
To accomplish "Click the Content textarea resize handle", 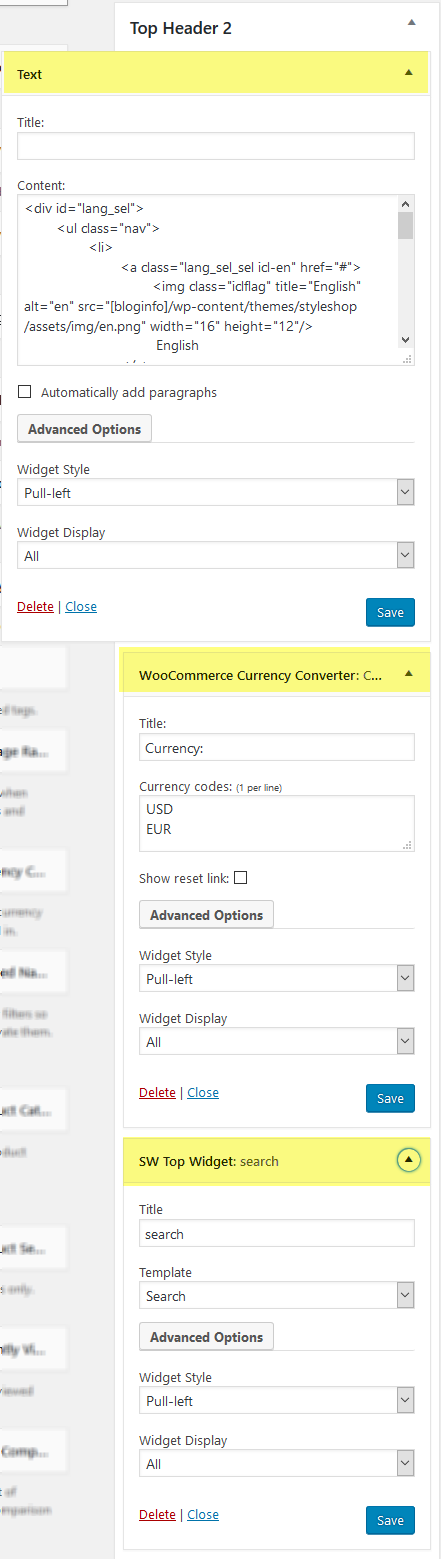I will tap(406, 358).
